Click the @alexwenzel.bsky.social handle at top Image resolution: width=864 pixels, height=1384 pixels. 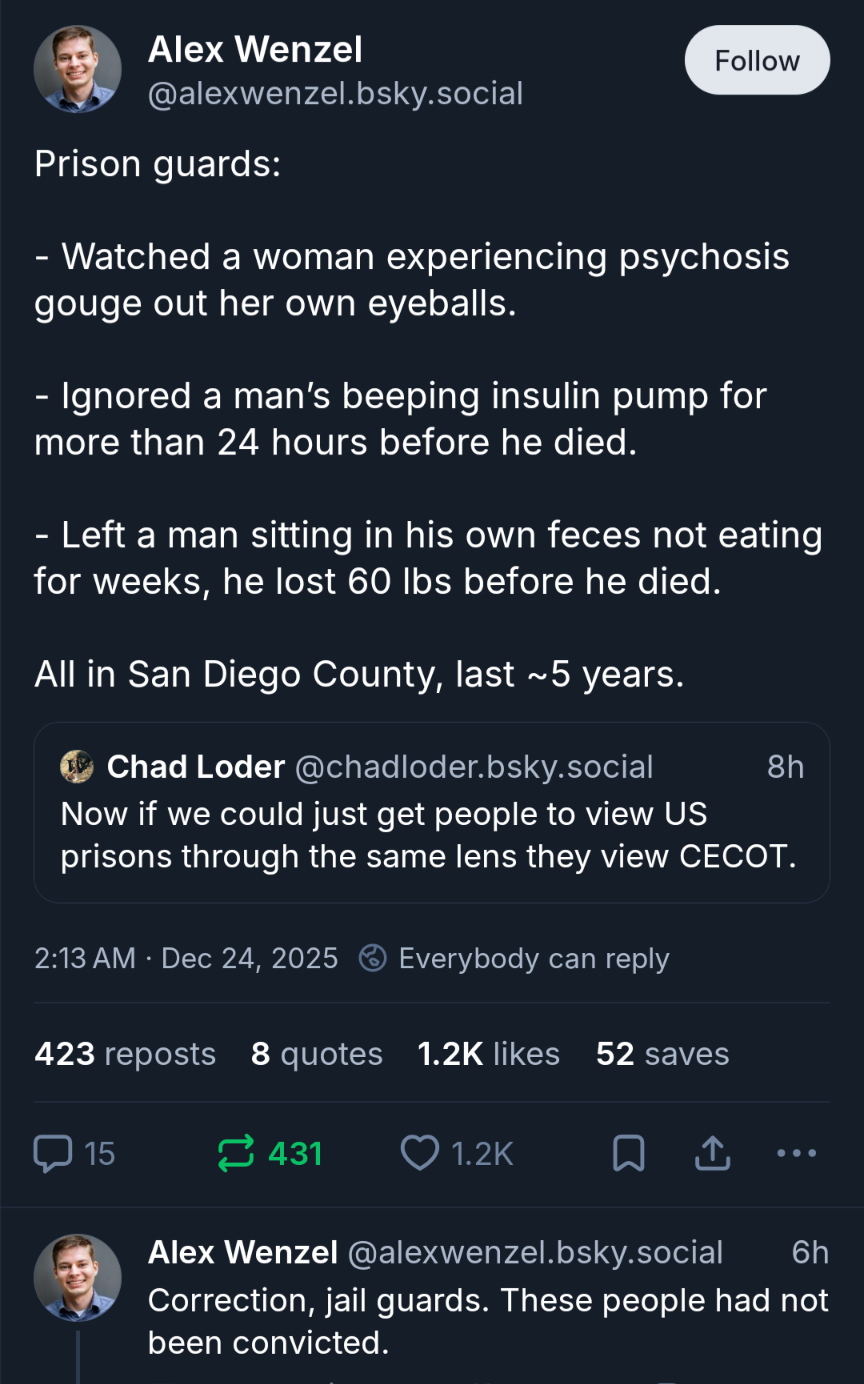336,94
